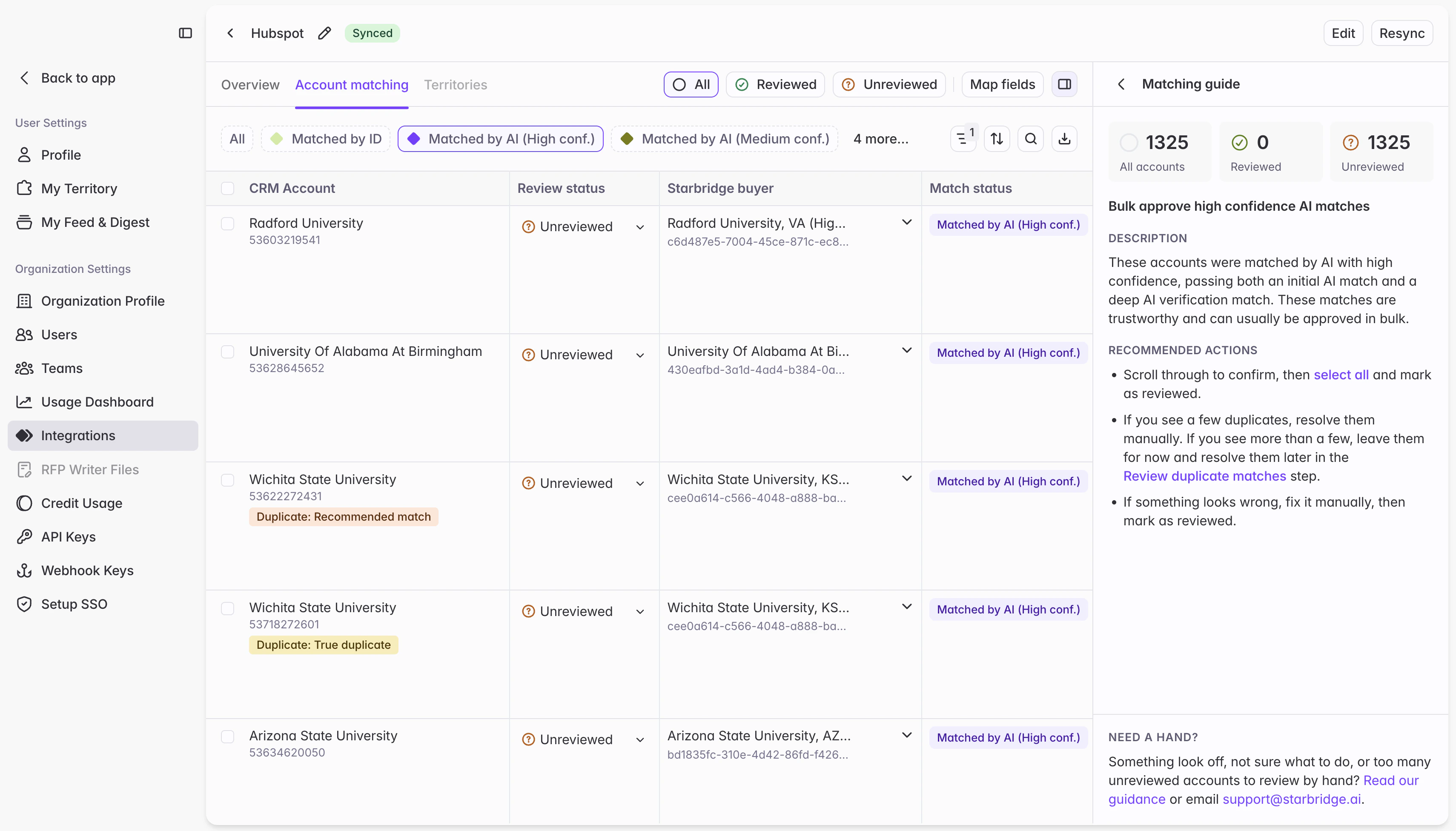This screenshot has height=831, width=1456.
Task: Open Users settings
Action: coord(103,335)
